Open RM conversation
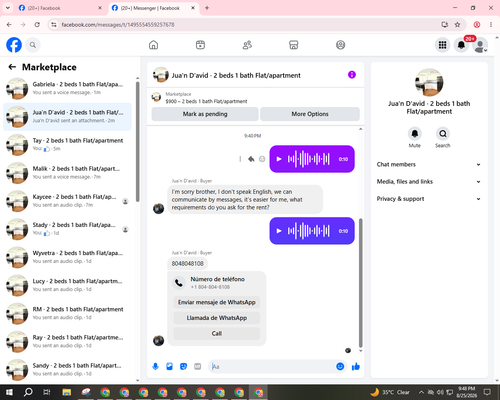 tap(67, 313)
